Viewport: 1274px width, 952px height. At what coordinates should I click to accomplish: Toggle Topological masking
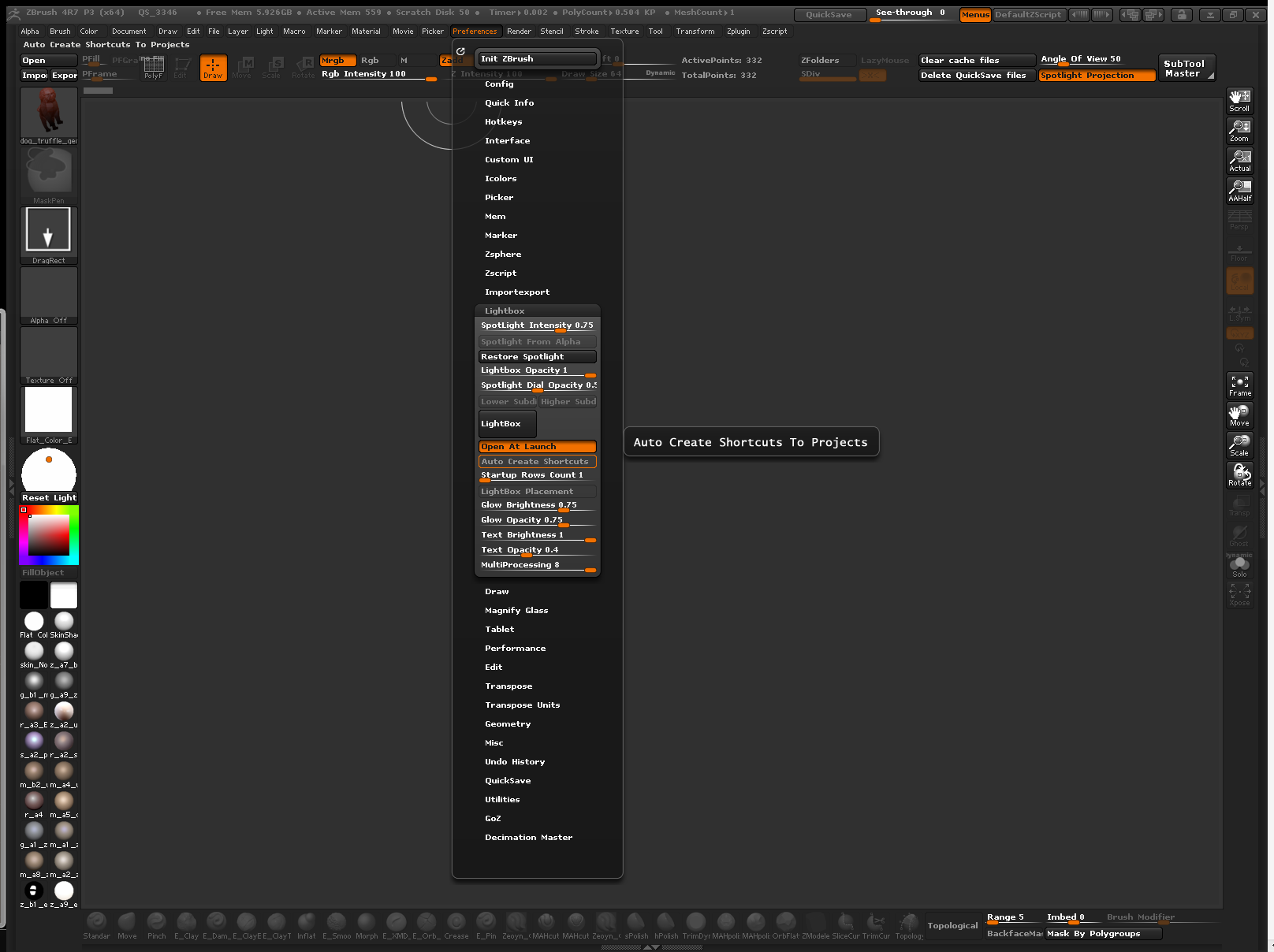tap(952, 926)
